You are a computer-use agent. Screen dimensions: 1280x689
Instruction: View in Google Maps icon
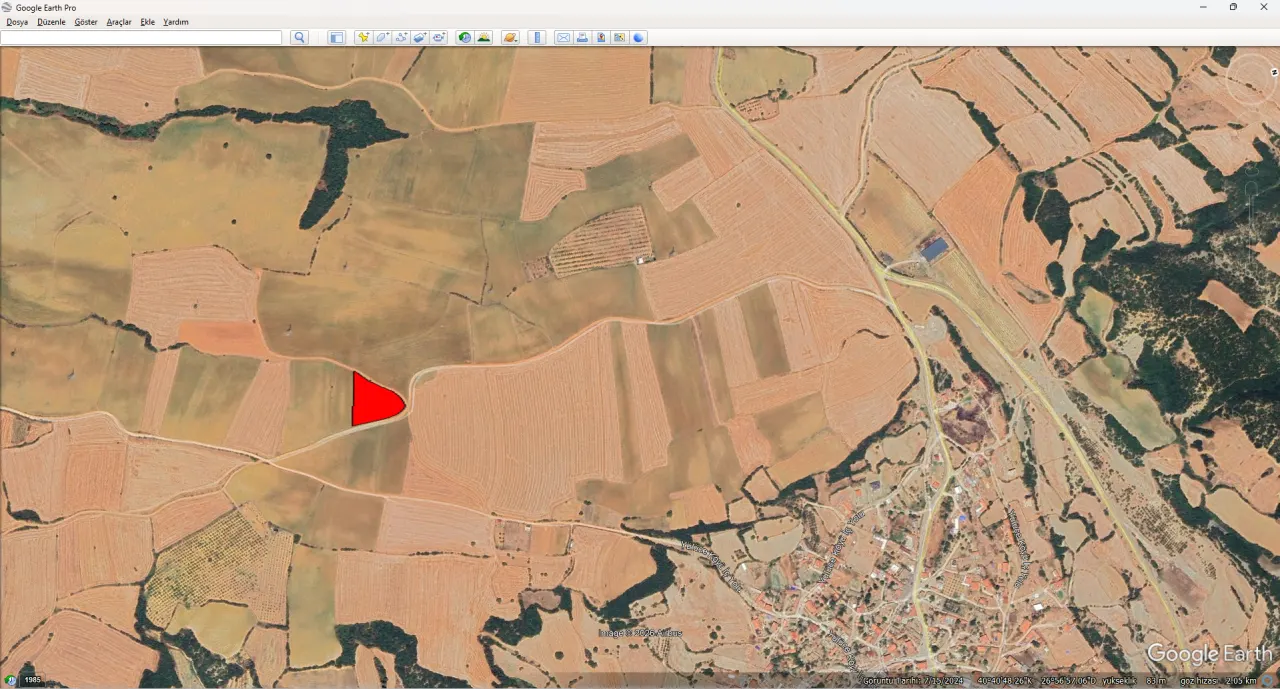coord(620,38)
